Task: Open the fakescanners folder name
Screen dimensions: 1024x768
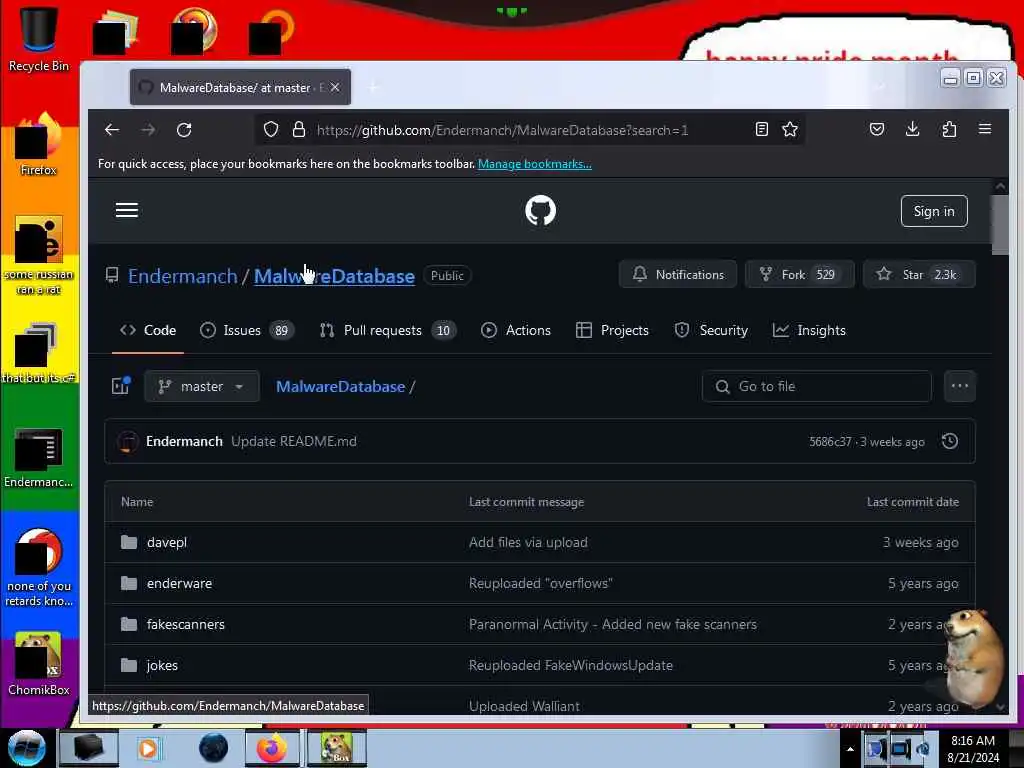Action: tap(185, 624)
